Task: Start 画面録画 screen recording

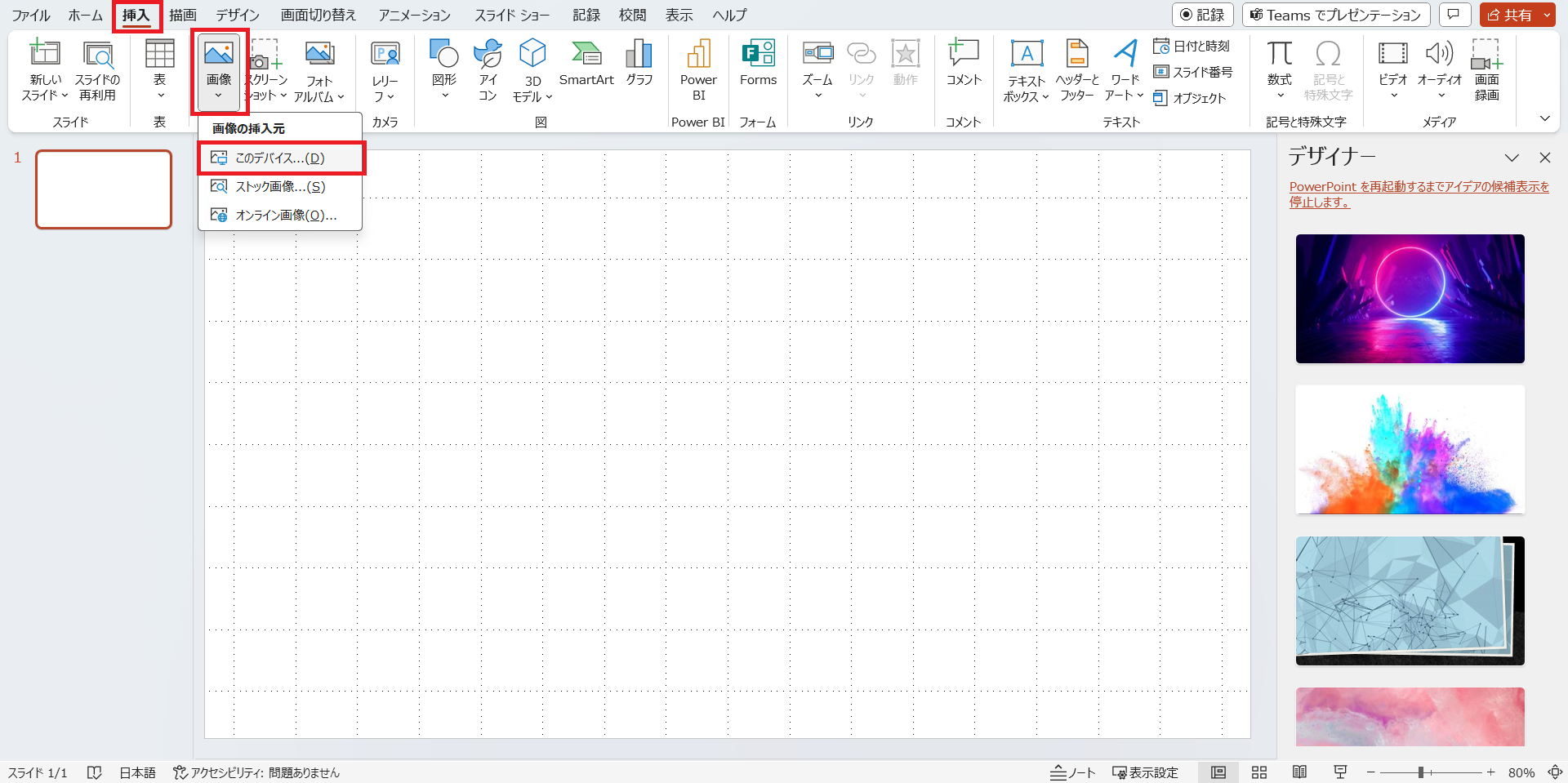Action: click(x=1486, y=71)
